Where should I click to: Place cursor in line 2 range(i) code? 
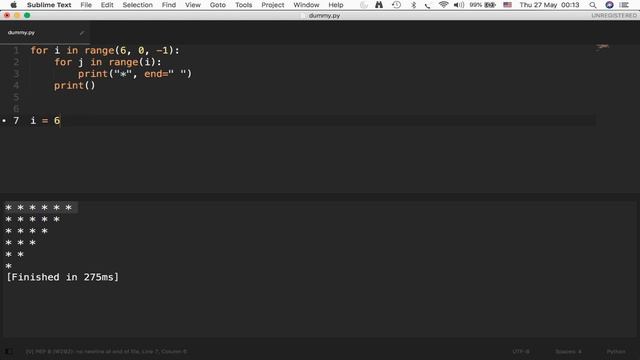(x=135, y=62)
